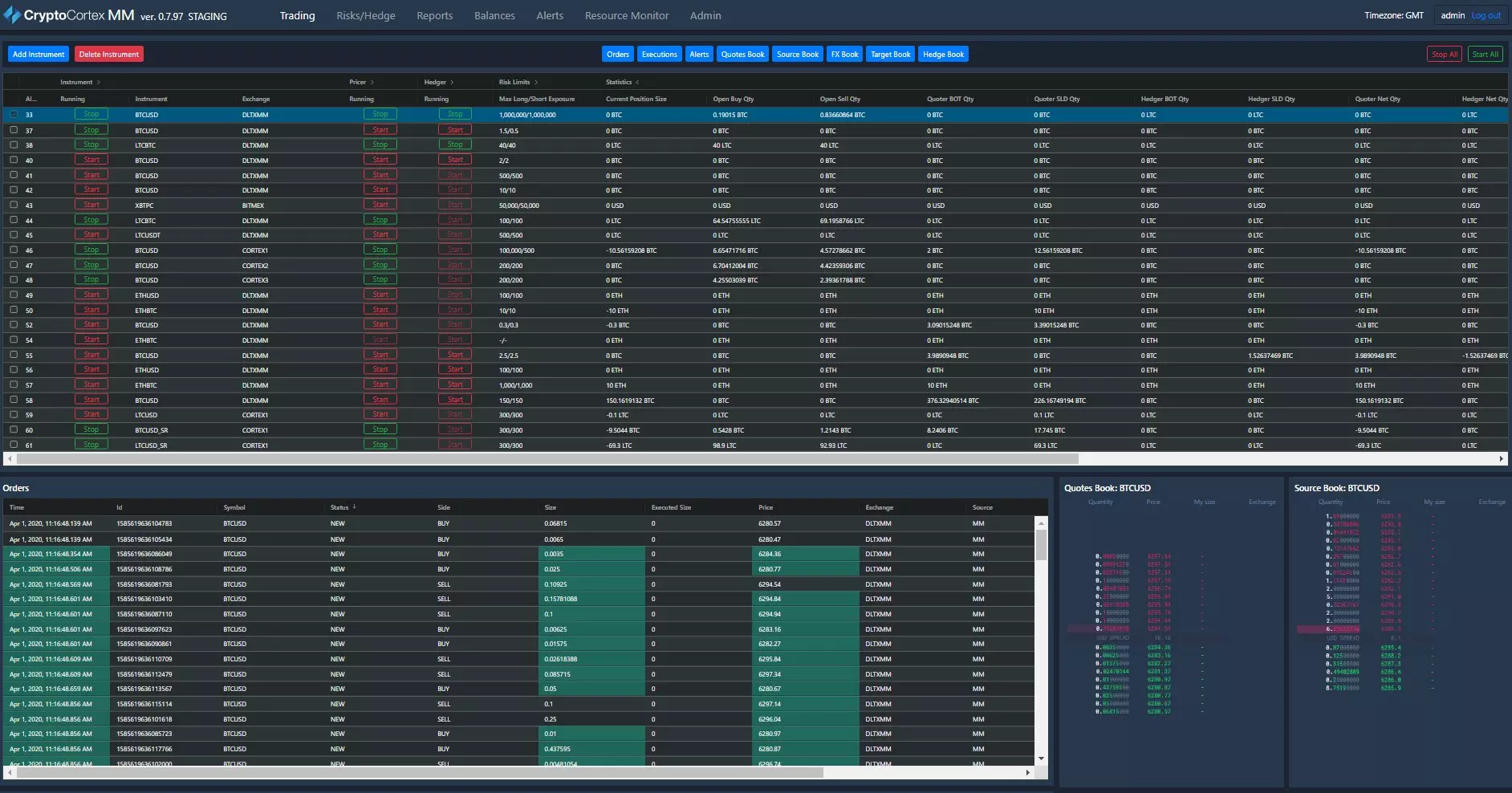Toggle the Source Book button

point(798,54)
